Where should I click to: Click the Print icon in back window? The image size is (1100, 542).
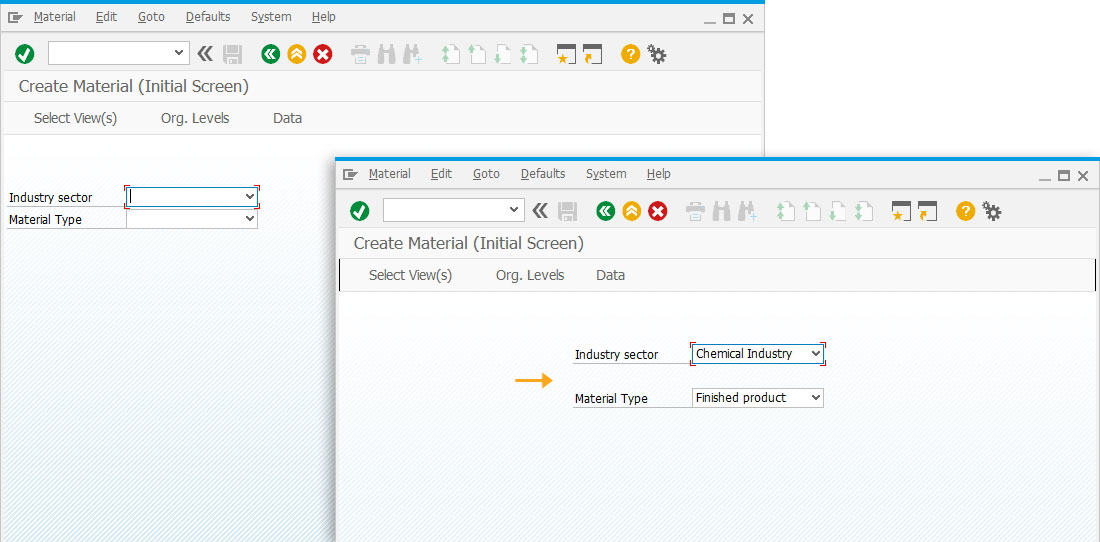coord(361,55)
